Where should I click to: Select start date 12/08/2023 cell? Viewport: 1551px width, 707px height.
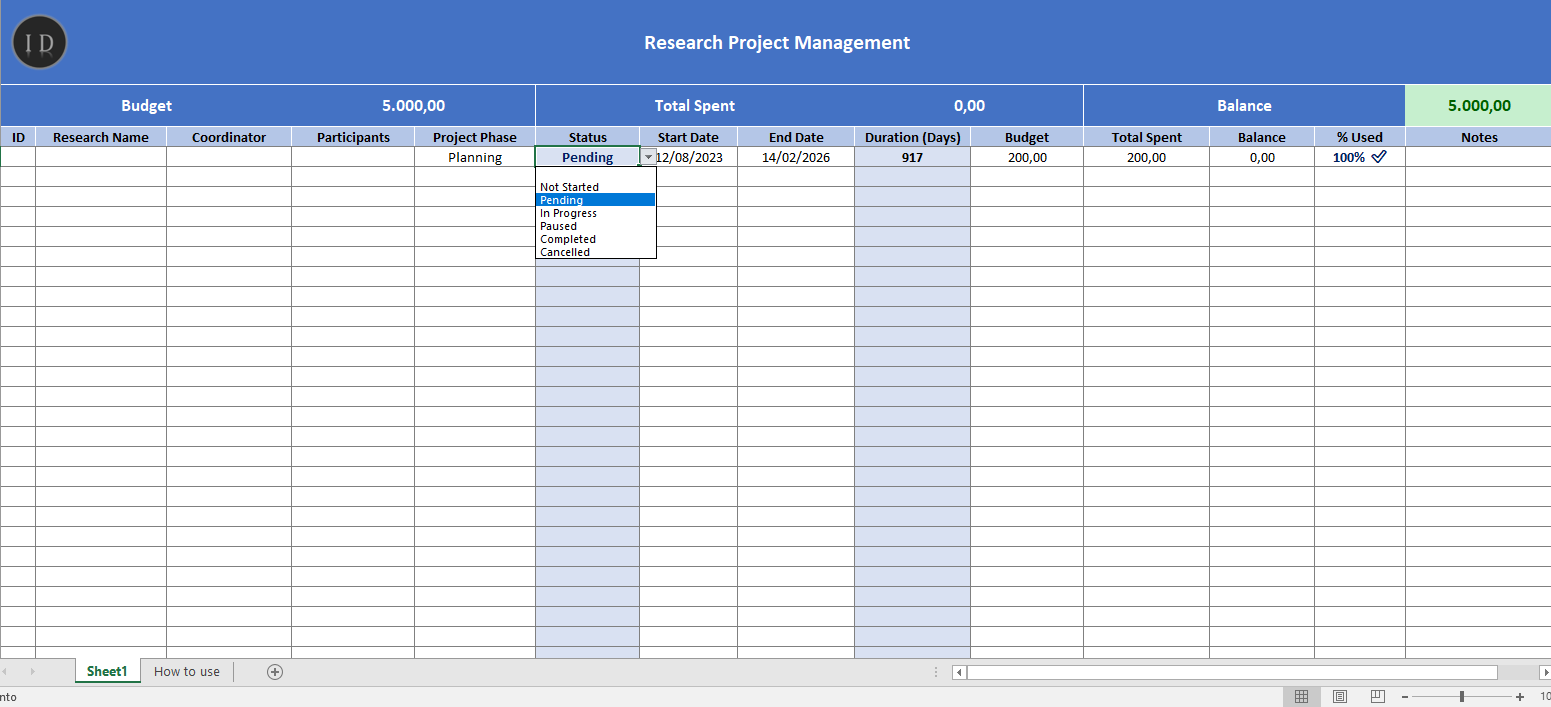689,157
